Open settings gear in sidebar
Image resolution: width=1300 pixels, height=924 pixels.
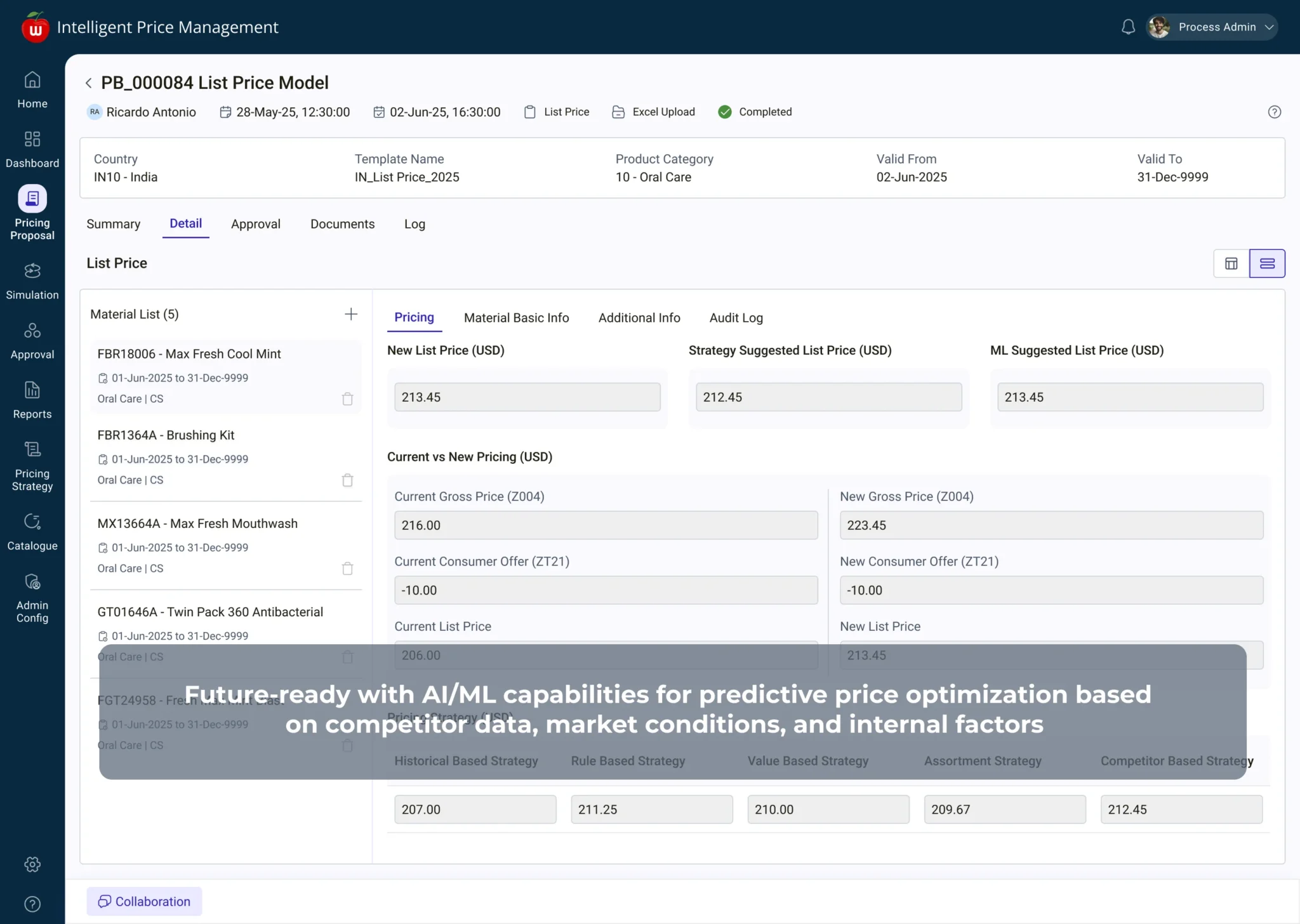[x=32, y=864]
